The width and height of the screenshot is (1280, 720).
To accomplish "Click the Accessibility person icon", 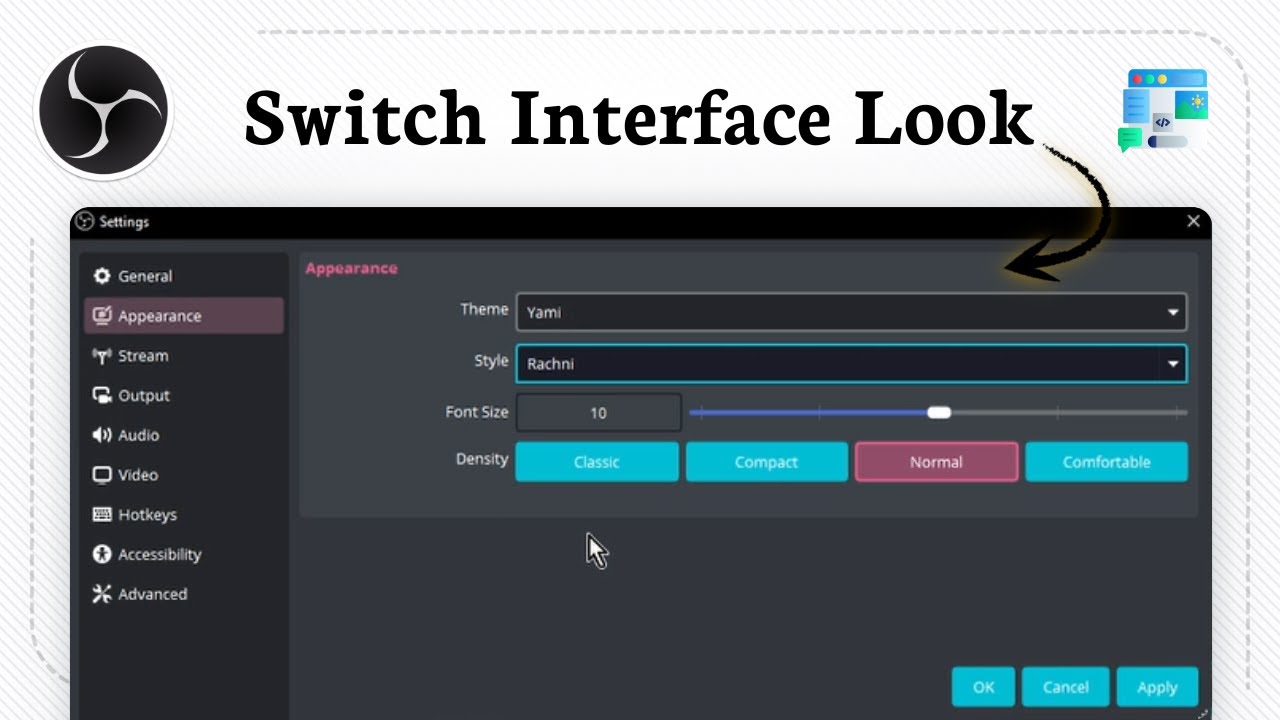I will 101,554.
